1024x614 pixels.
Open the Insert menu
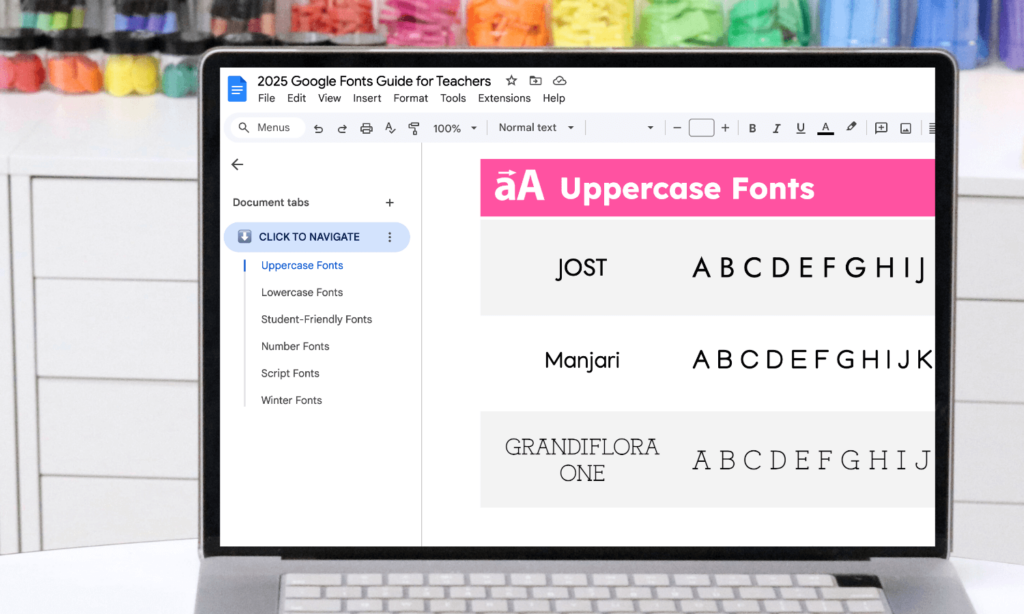(367, 98)
